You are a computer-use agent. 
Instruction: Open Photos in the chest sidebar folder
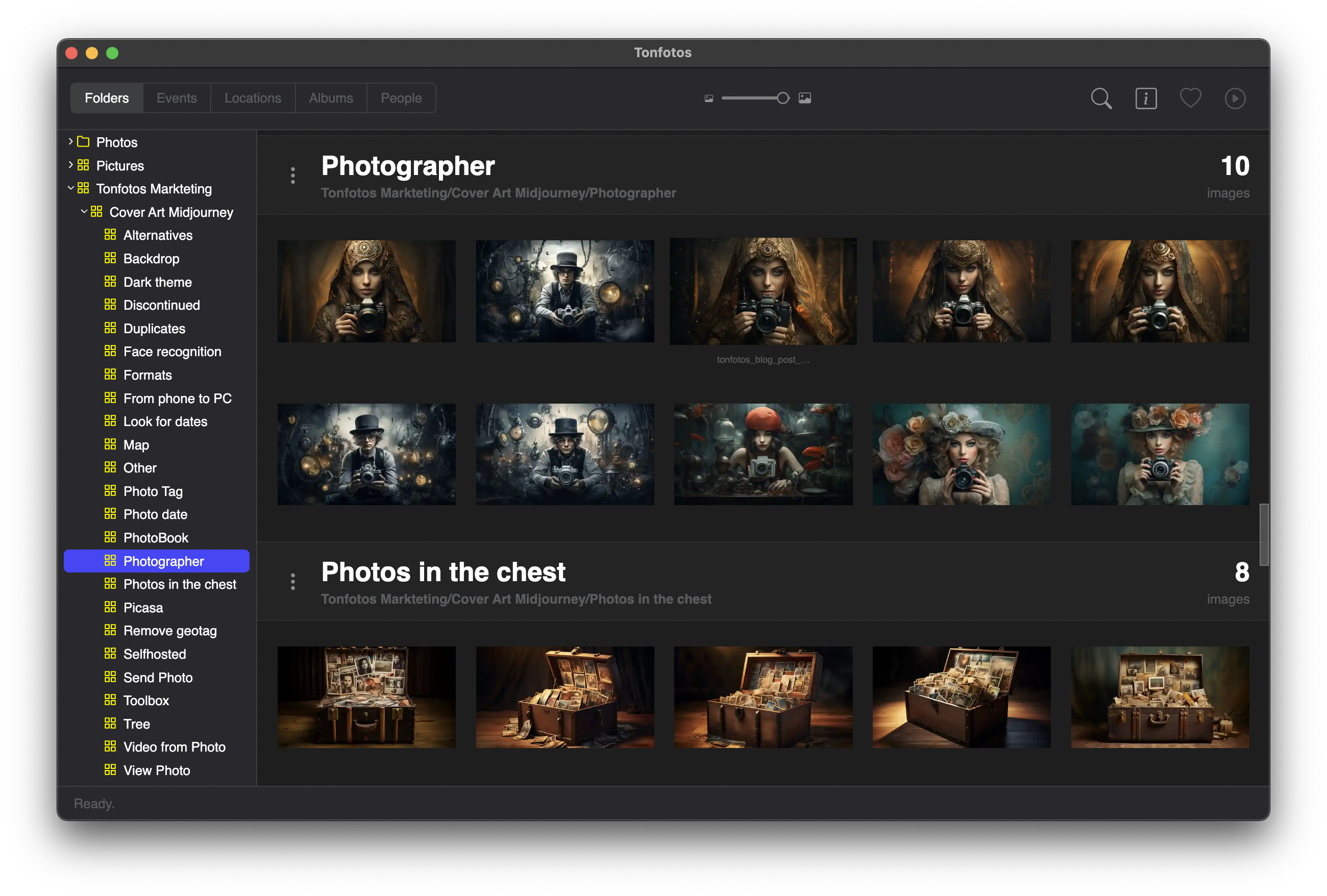coord(157,584)
